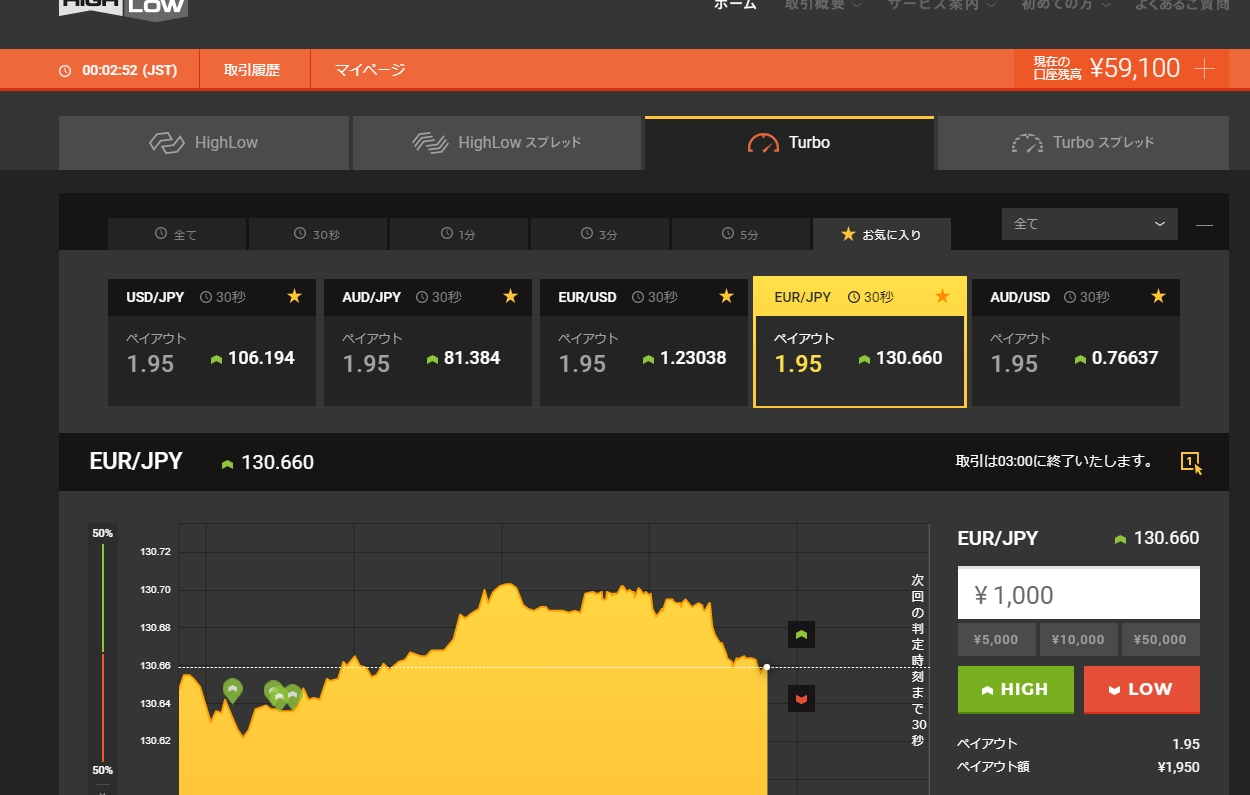Click the 130.62 chart axis label
Screen dimensions: 1250x795
156,741
